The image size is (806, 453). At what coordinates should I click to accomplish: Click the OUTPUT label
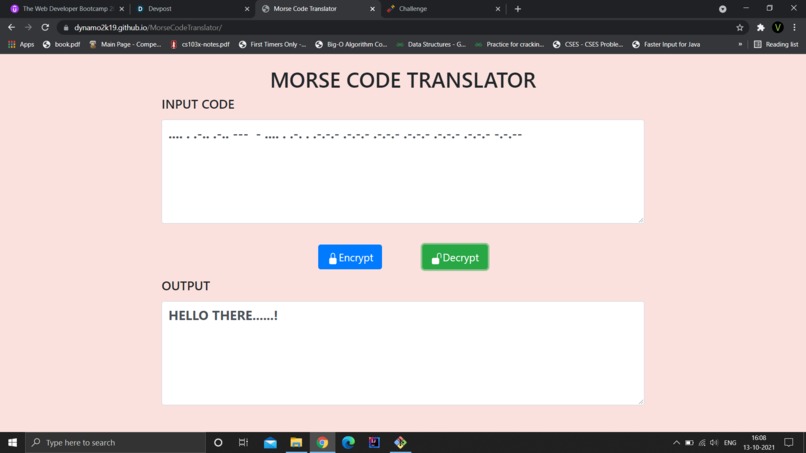pos(186,285)
